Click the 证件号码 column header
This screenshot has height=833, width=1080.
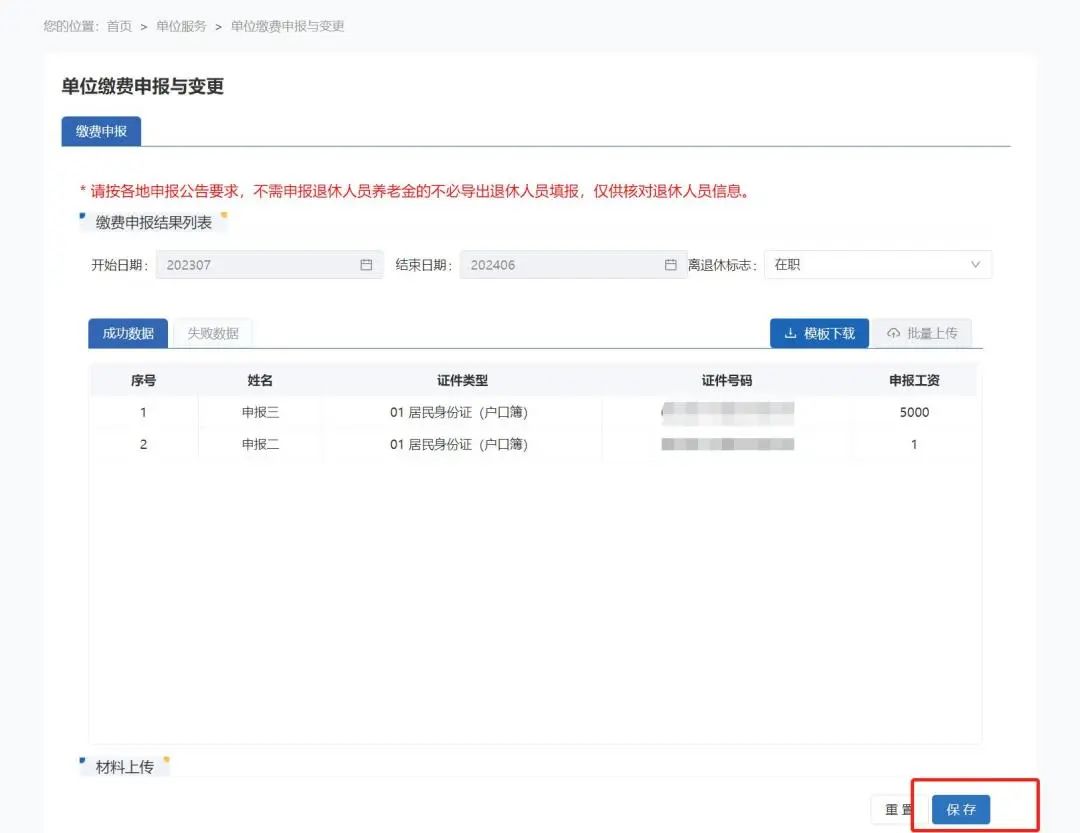(726, 381)
